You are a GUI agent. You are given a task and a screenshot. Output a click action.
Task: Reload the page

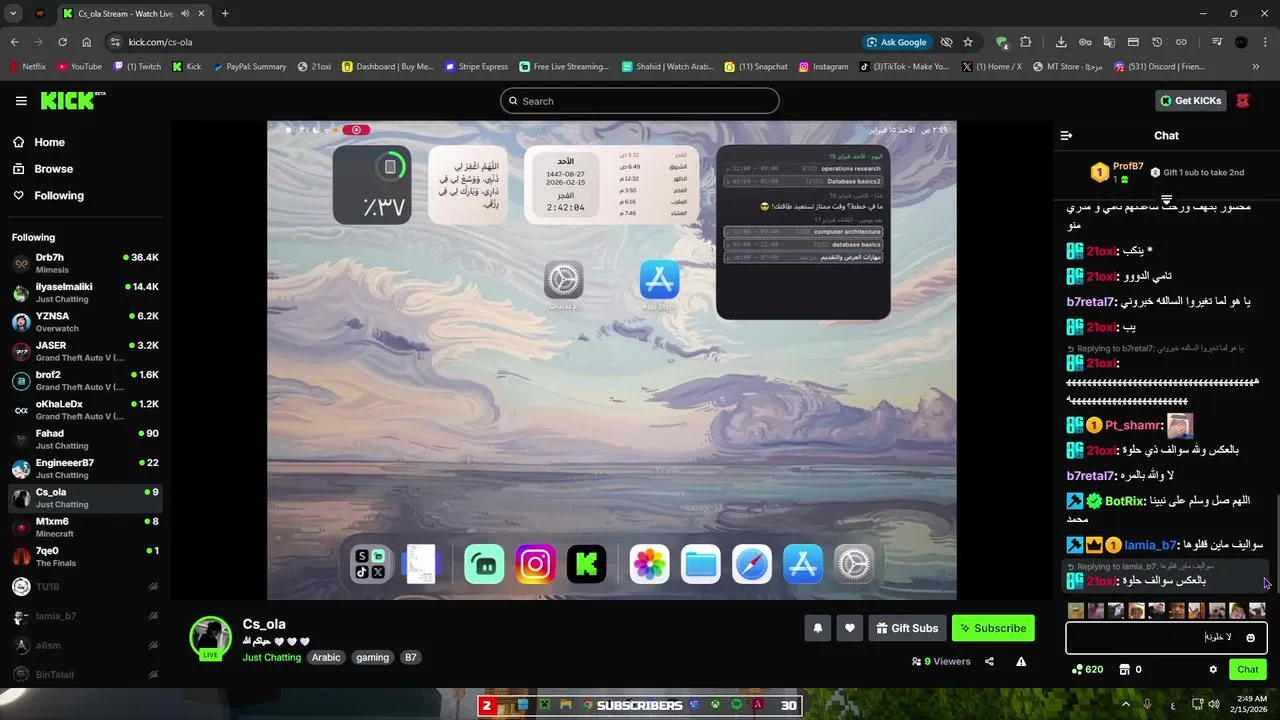pos(62,42)
